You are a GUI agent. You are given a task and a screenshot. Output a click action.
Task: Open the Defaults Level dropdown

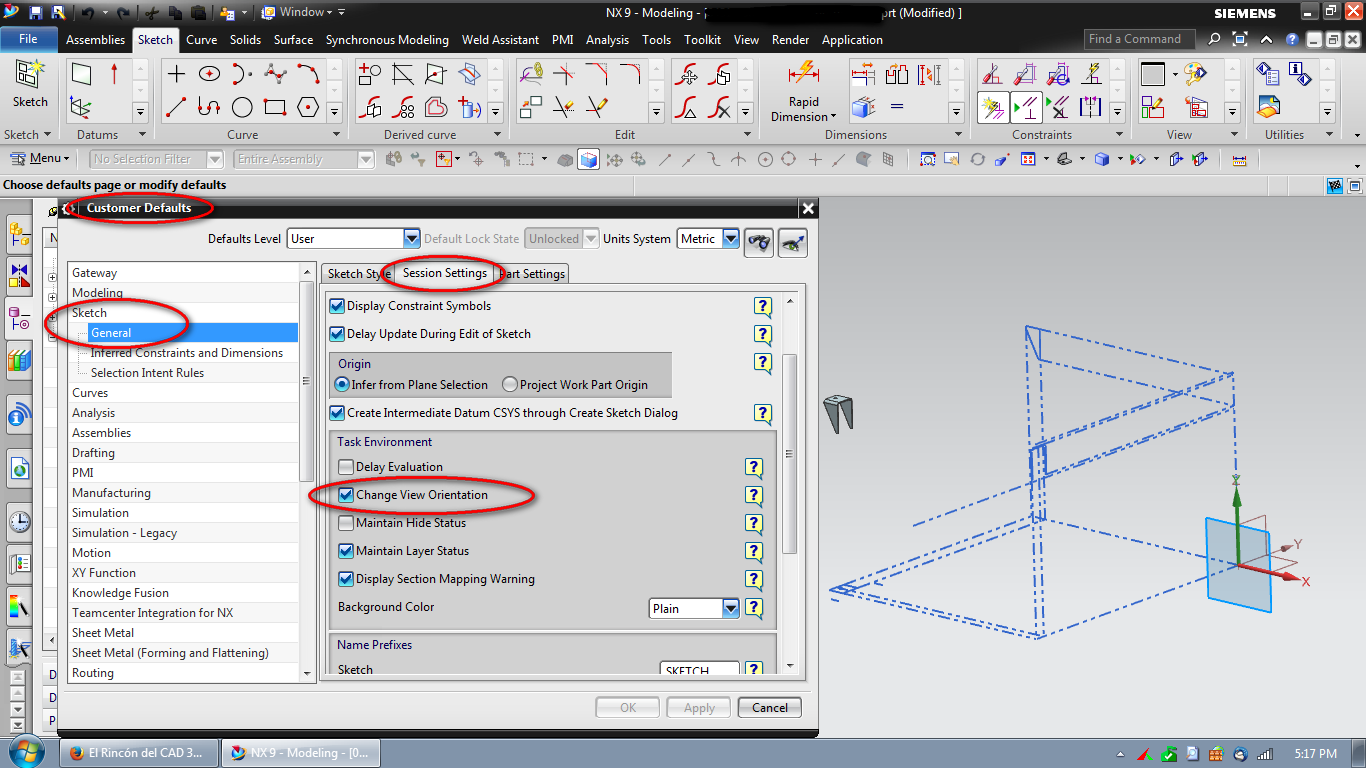(411, 239)
